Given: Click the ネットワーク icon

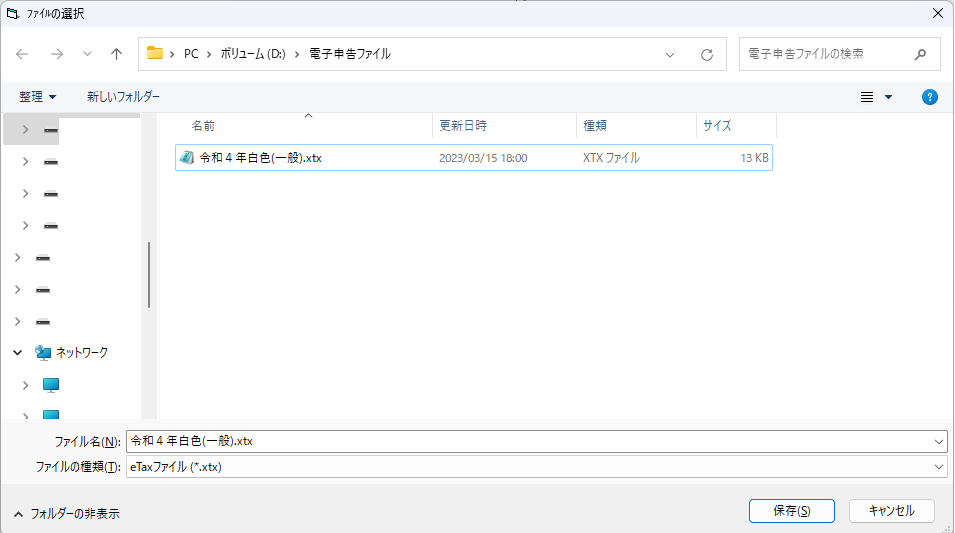Looking at the screenshot, I should click(x=43, y=353).
